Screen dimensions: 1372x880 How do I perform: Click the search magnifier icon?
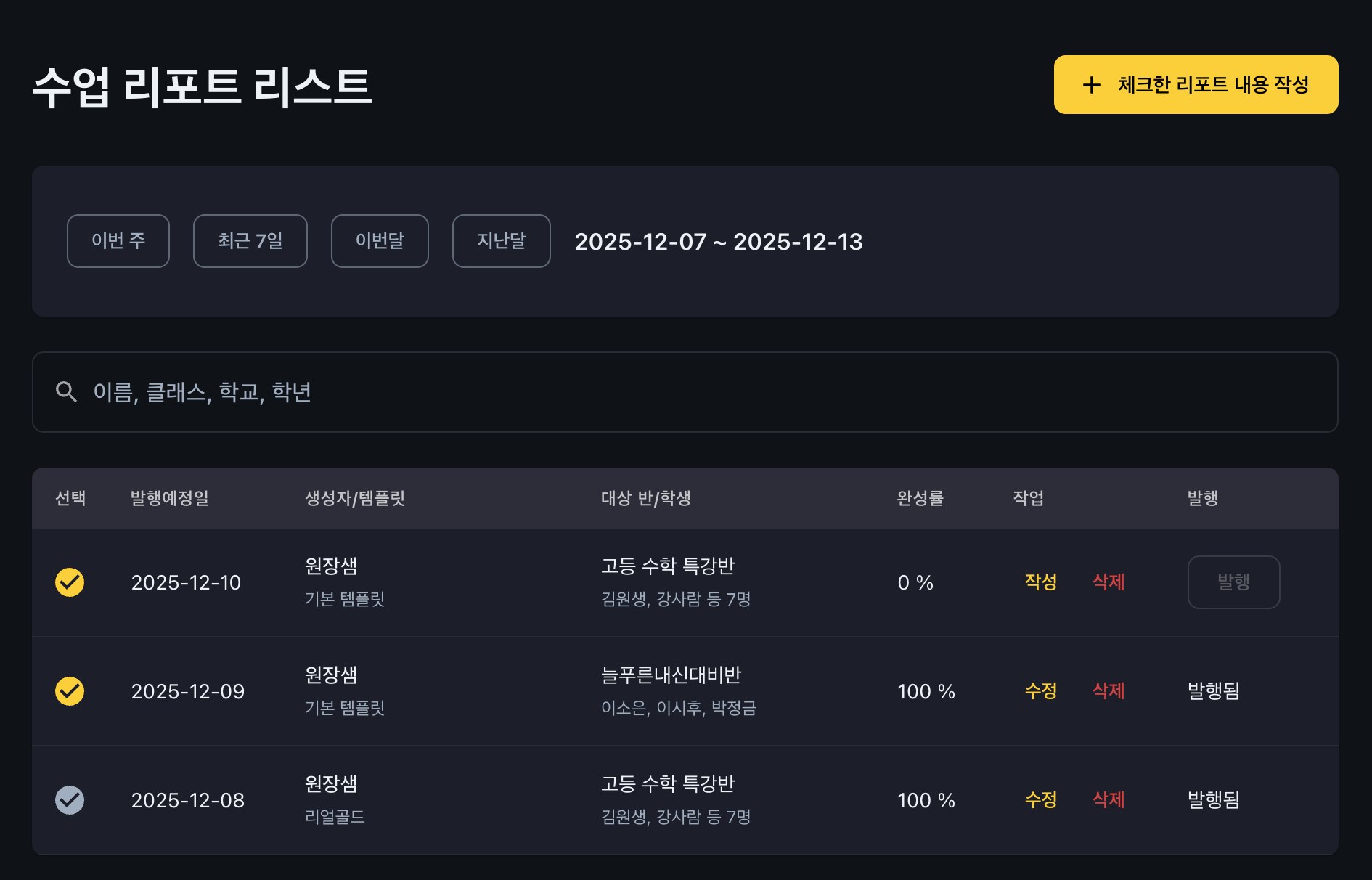click(x=66, y=392)
